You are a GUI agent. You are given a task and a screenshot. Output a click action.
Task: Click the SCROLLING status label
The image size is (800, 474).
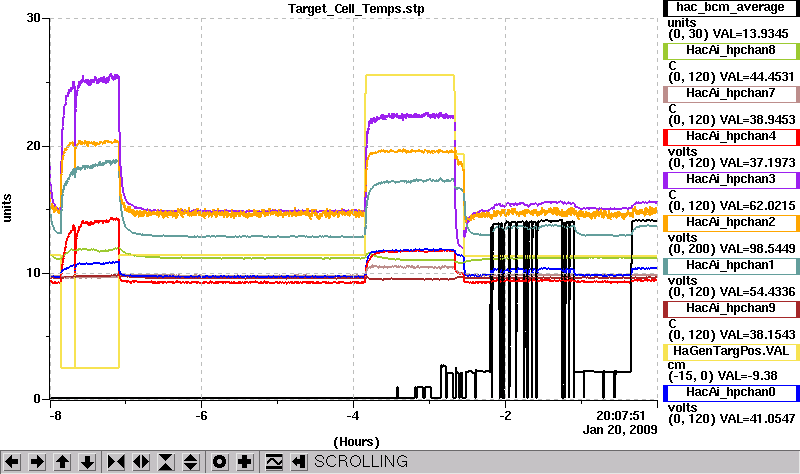[x=361, y=461]
